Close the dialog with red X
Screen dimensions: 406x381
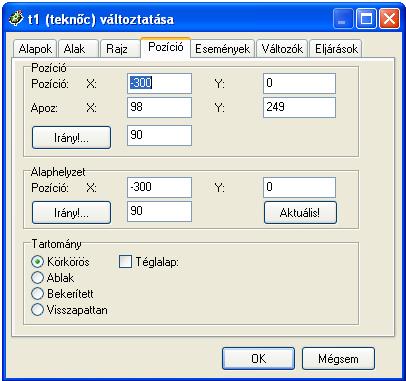coord(389,19)
